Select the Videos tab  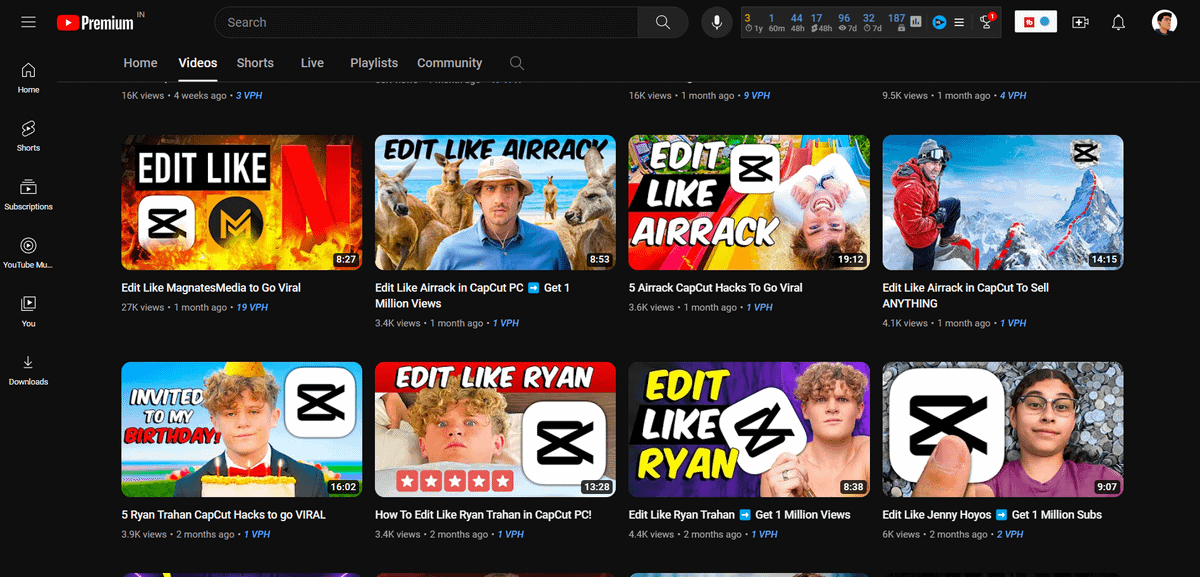(x=198, y=63)
